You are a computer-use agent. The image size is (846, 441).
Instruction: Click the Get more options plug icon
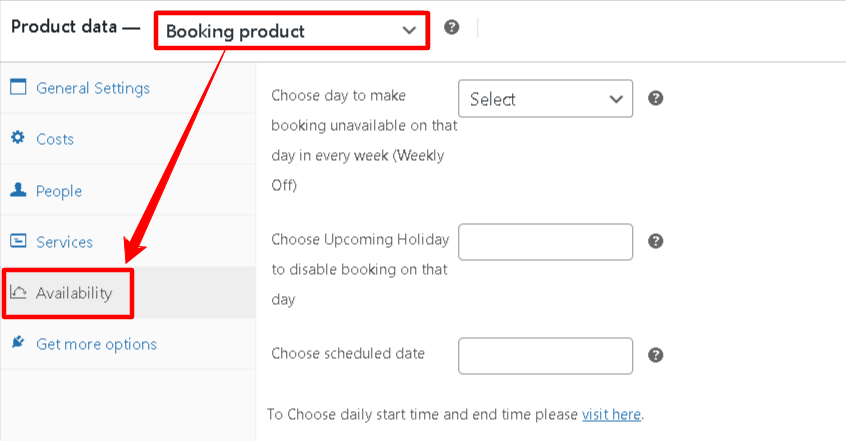18,342
